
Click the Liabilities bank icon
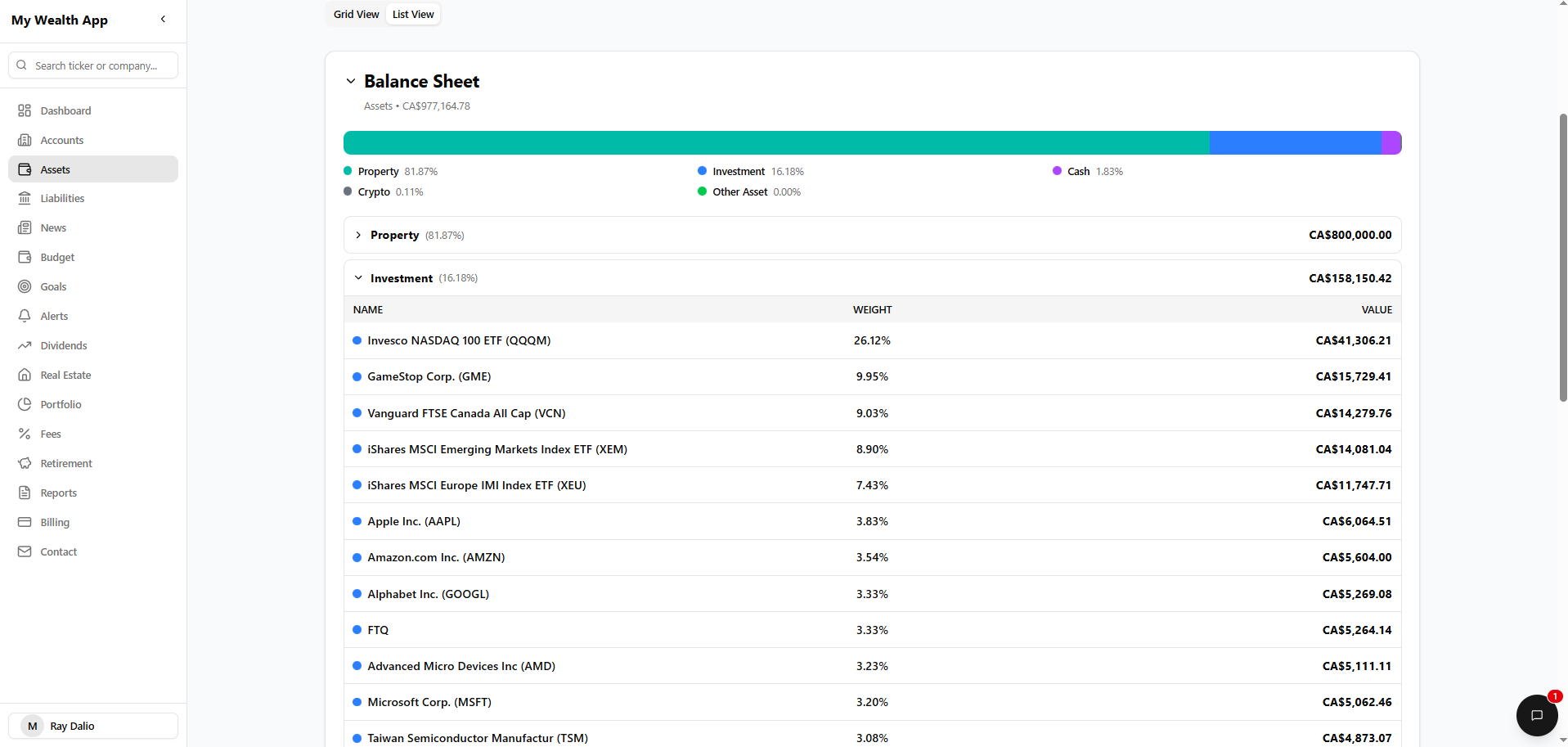pyautogui.click(x=25, y=198)
